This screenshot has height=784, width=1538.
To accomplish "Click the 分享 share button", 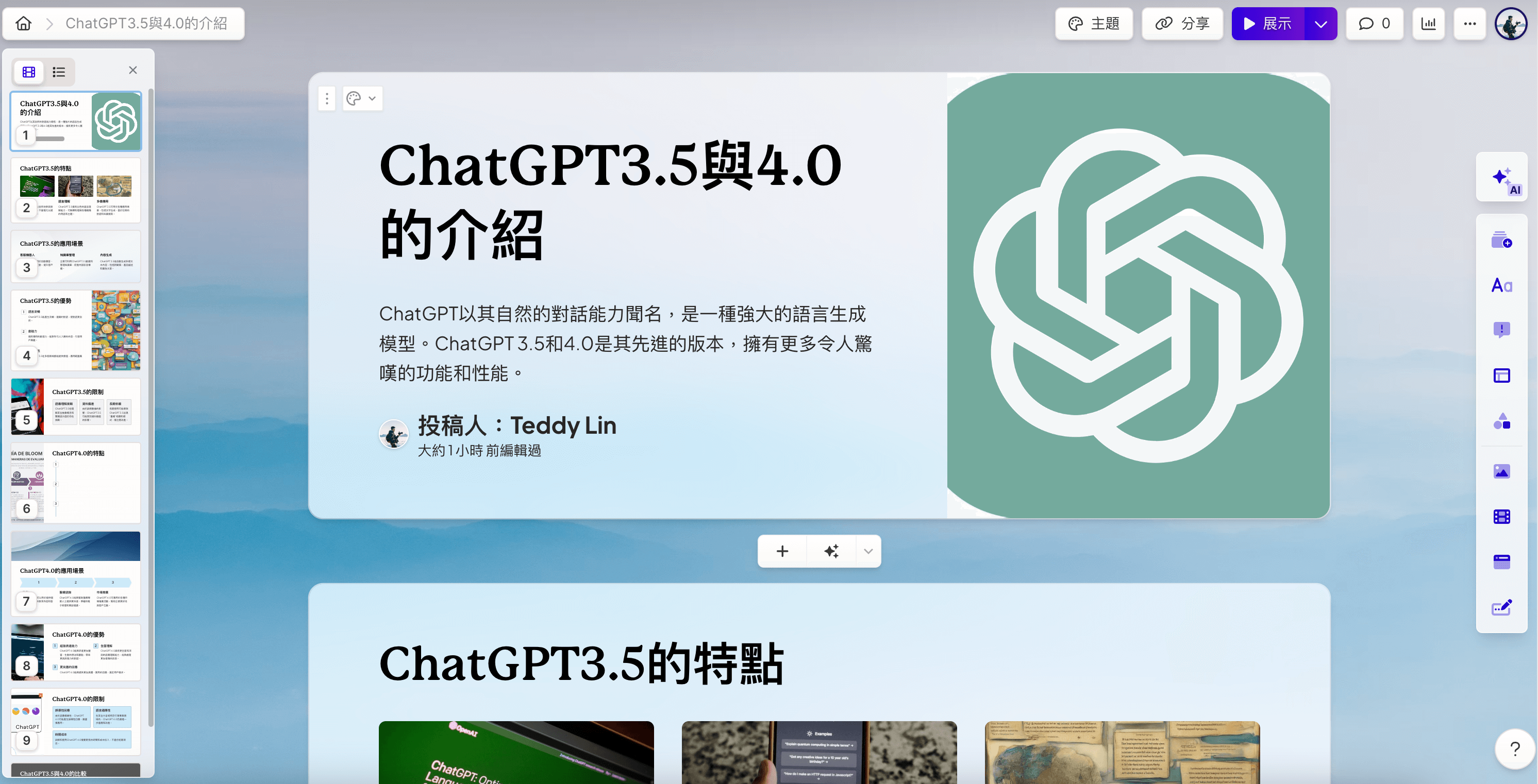I will pyautogui.click(x=1182, y=24).
